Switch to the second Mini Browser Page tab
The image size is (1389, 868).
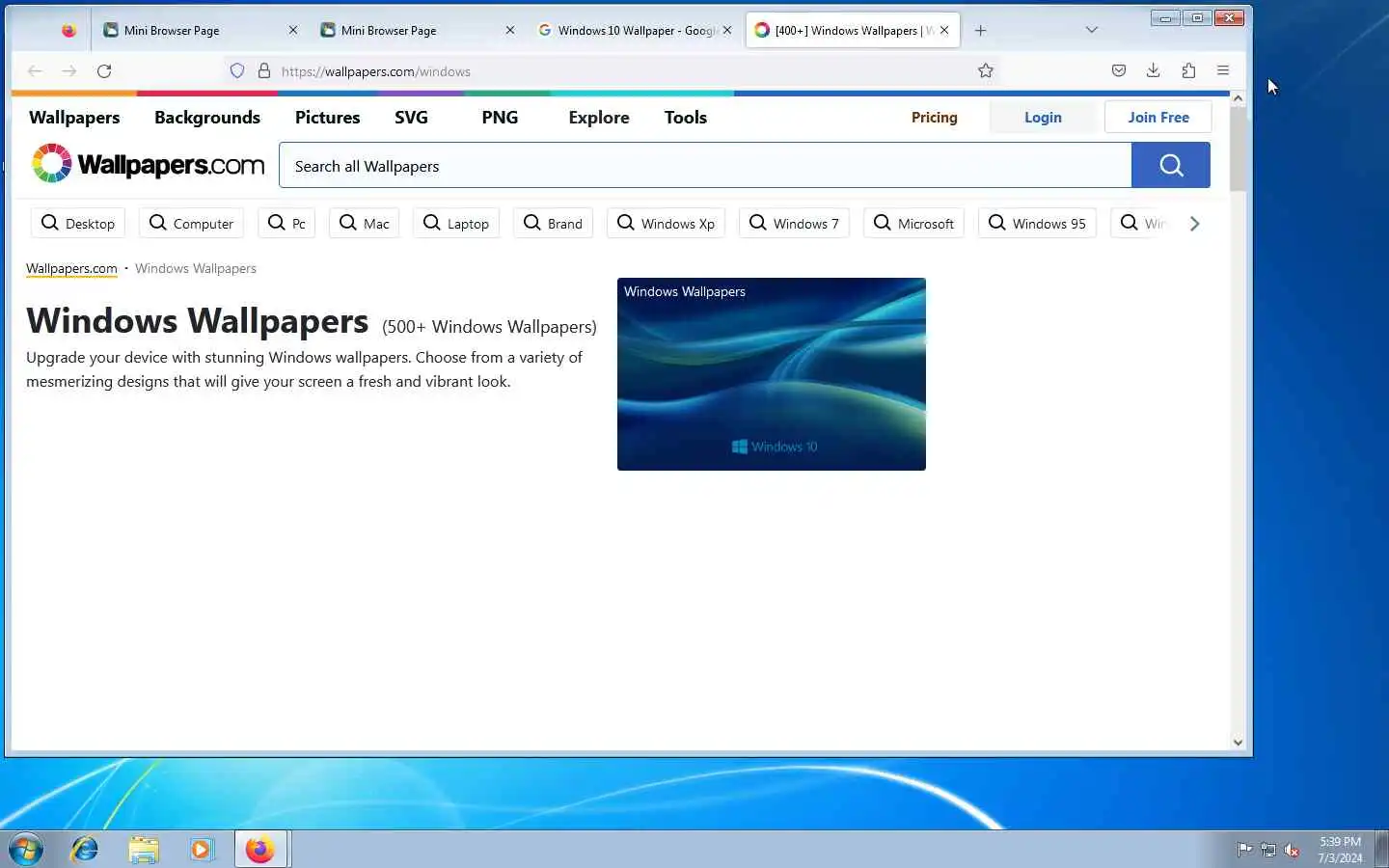pyautogui.click(x=417, y=30)
